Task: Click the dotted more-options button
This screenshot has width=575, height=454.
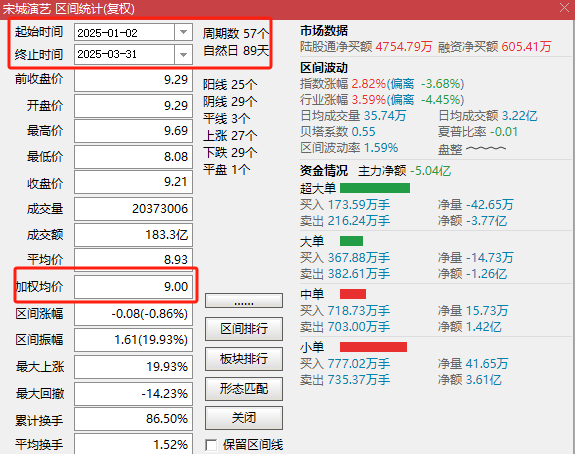Action: 244,301
